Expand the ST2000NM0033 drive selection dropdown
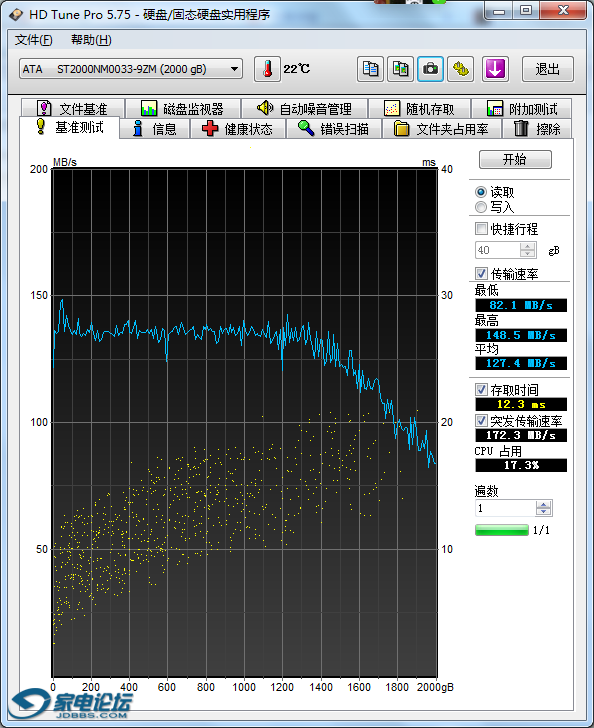 click(x=235, y=69)
